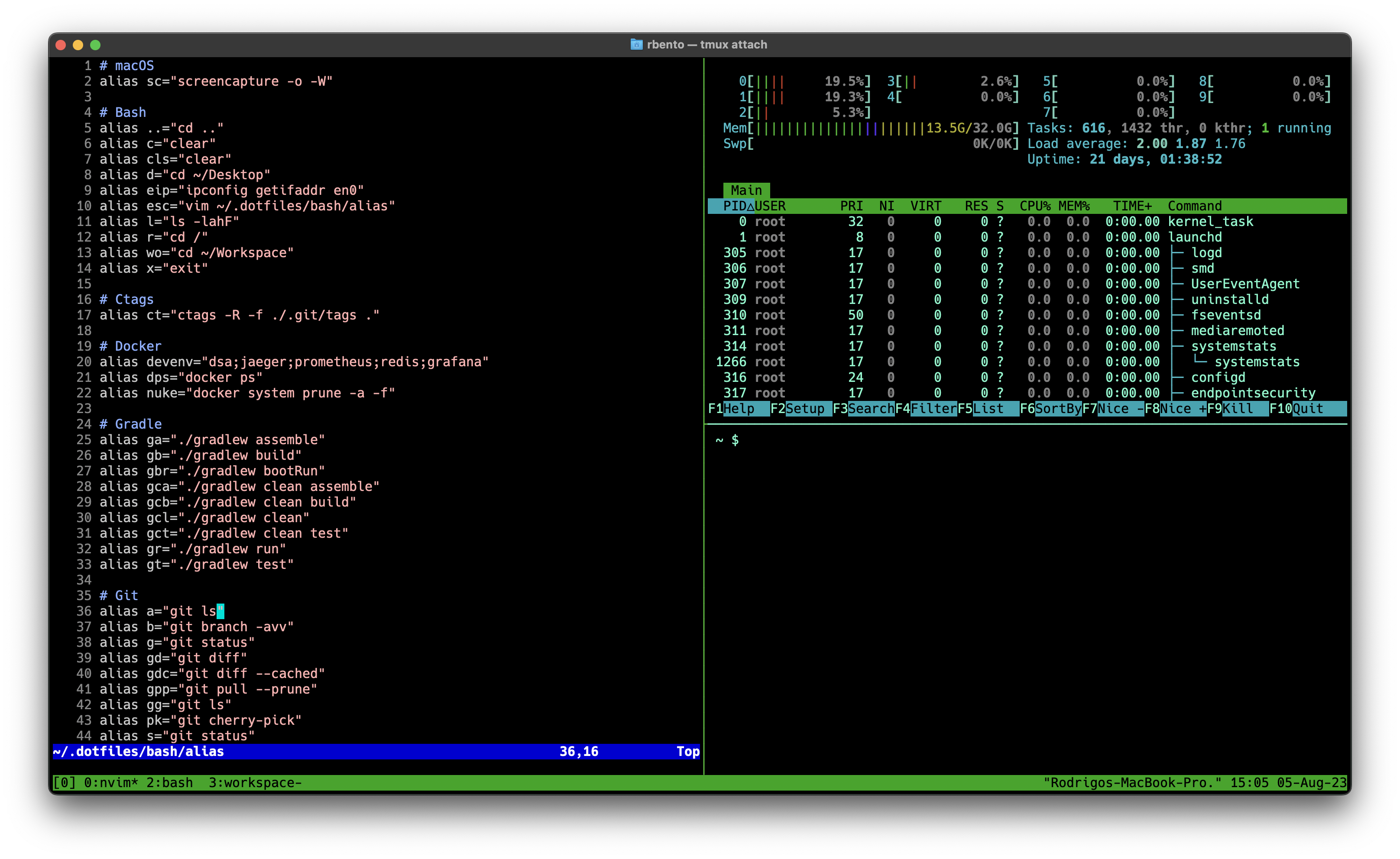Activate F3 Search in htop
The height and width of the screenshot is (859, 1400).
point(863,408)
